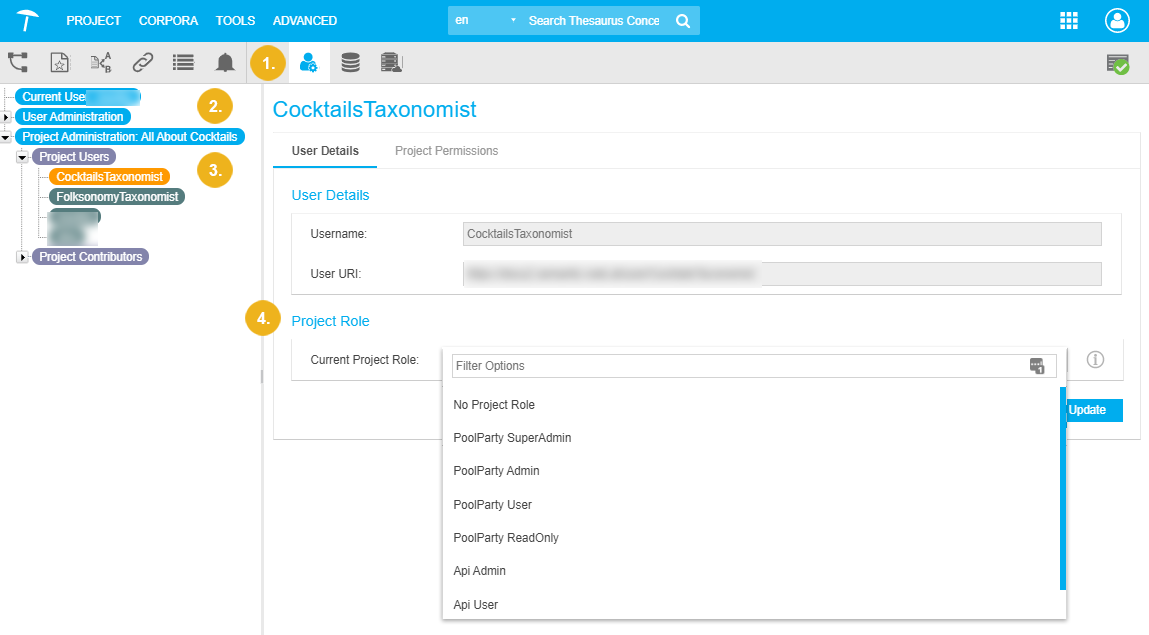Screen dimensions: 1149x635
Task: Open the hierarchy tree view icon
Action: click(18, 63)
